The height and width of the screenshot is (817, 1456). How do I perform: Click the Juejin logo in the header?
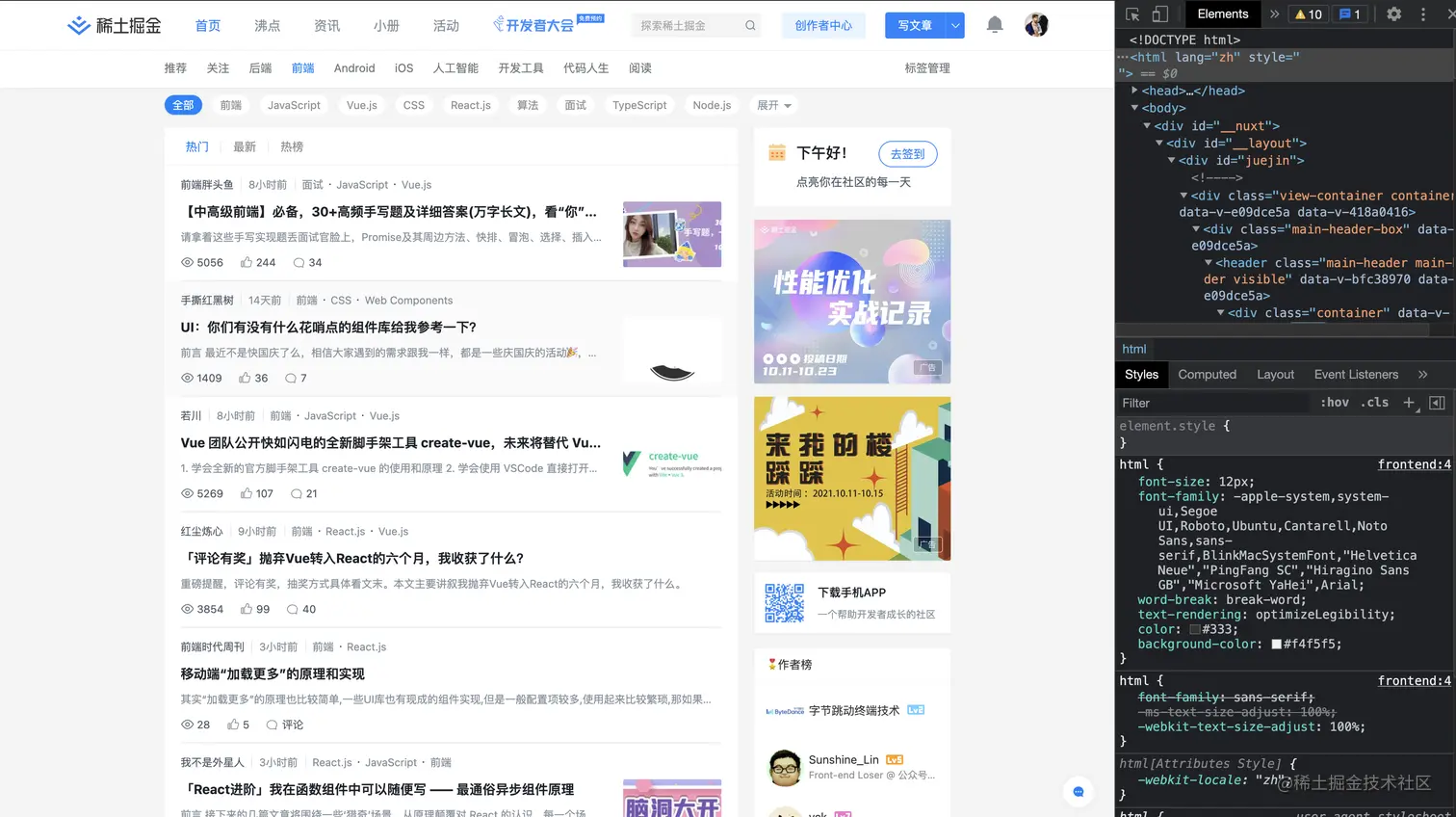point(114,25)
